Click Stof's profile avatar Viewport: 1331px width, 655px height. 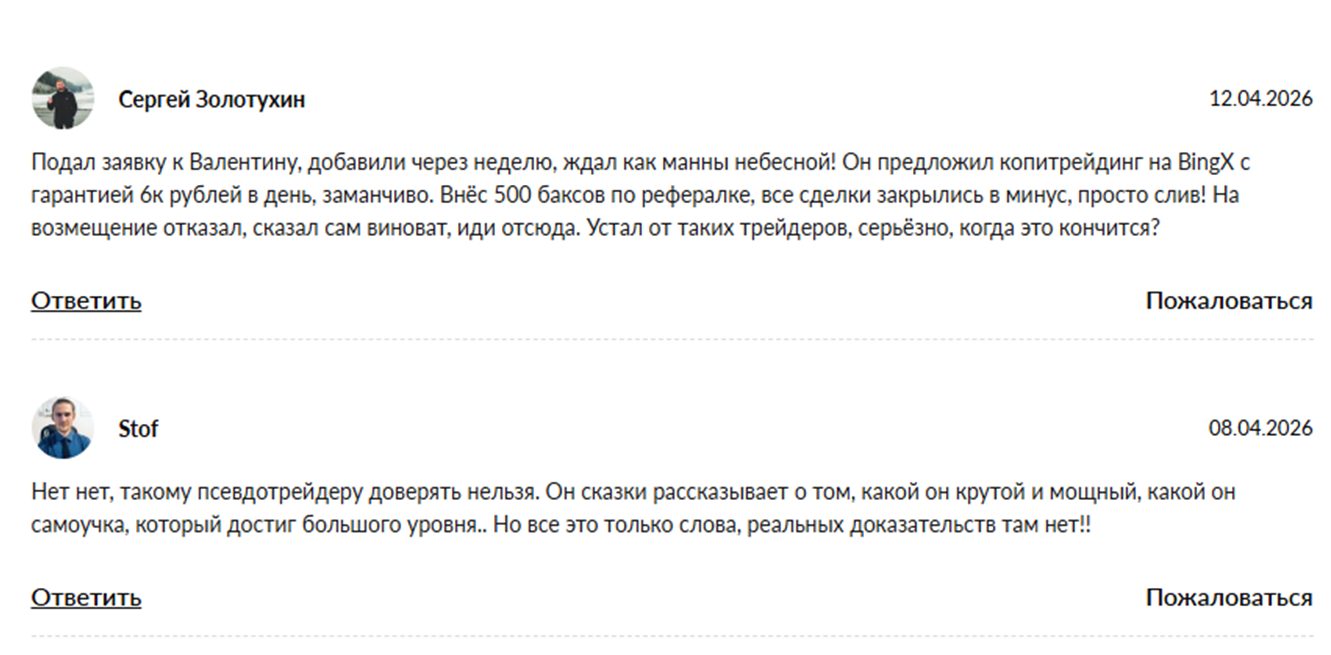[x=63, y=428]
